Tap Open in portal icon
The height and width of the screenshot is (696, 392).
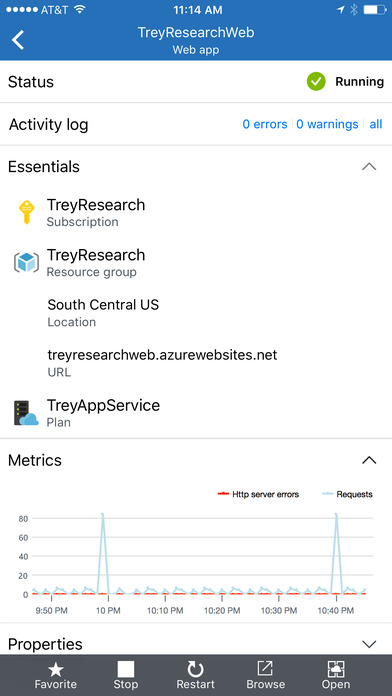coord(336,669)
